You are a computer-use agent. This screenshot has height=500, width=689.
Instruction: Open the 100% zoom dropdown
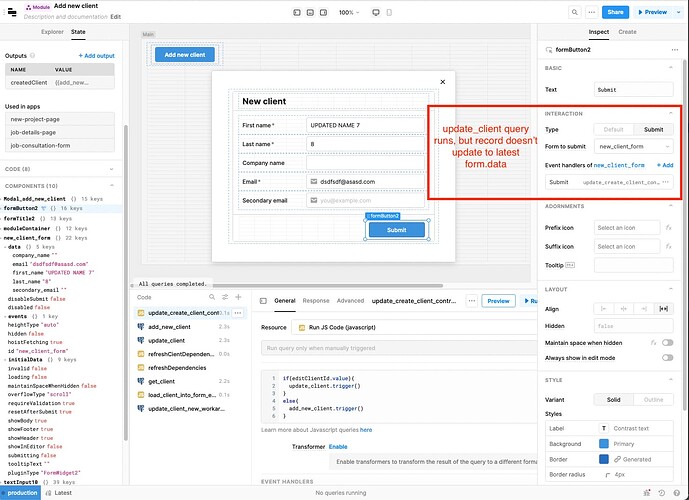(349, 12)
